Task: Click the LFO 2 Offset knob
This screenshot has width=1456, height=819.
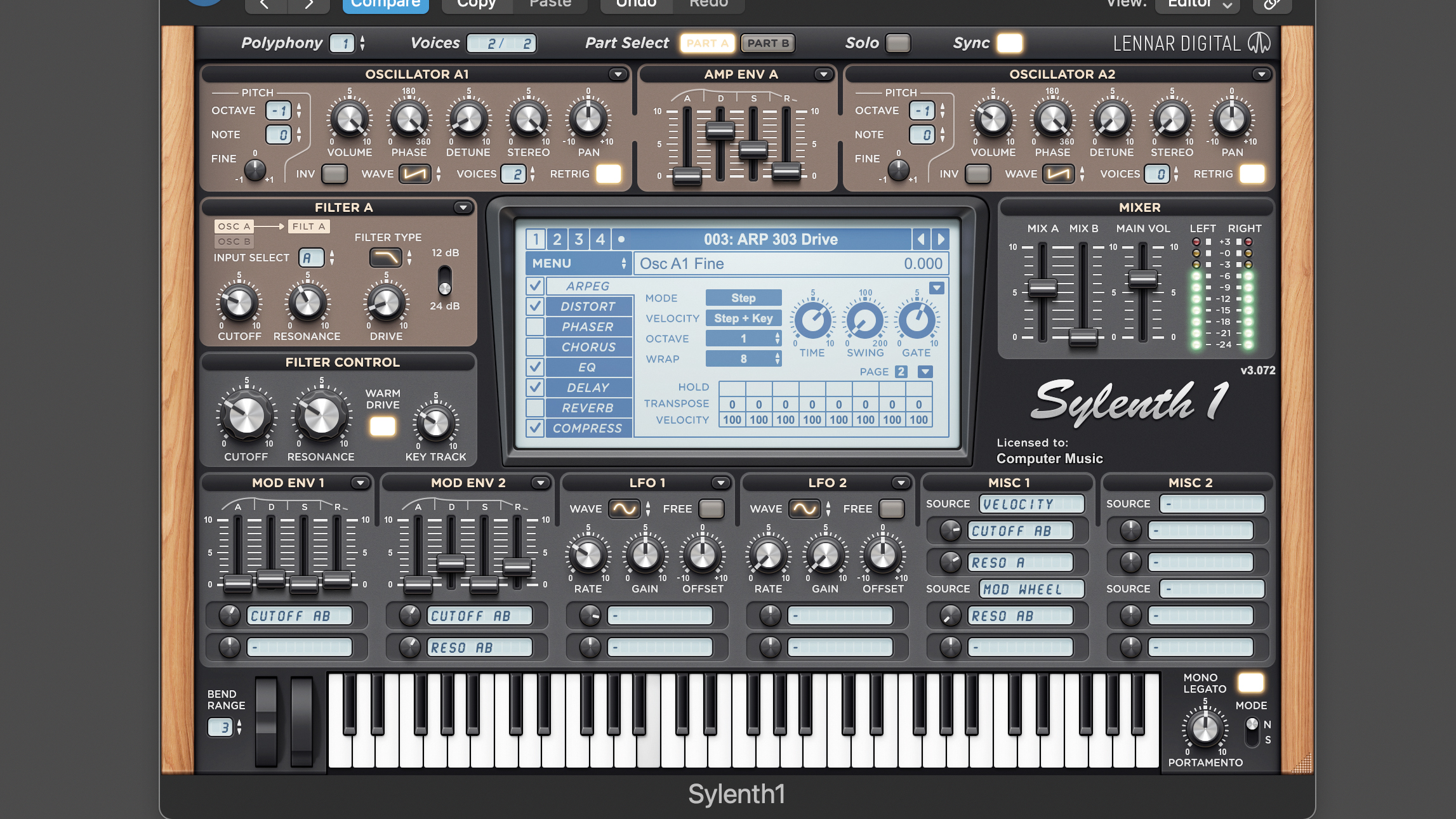Action: [x=882, y=555]
